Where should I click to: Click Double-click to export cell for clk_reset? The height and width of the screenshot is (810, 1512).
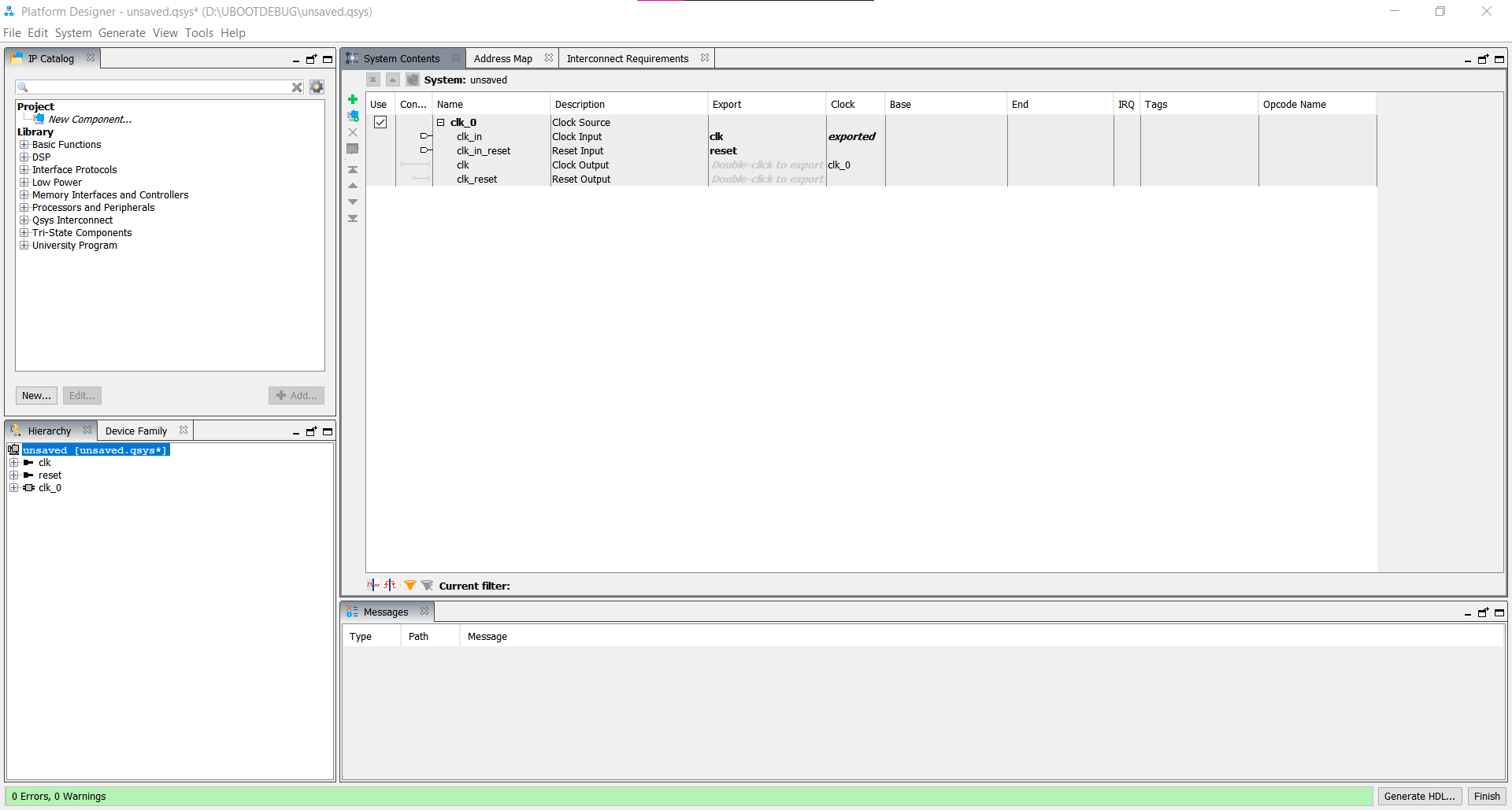click(766, 179)
